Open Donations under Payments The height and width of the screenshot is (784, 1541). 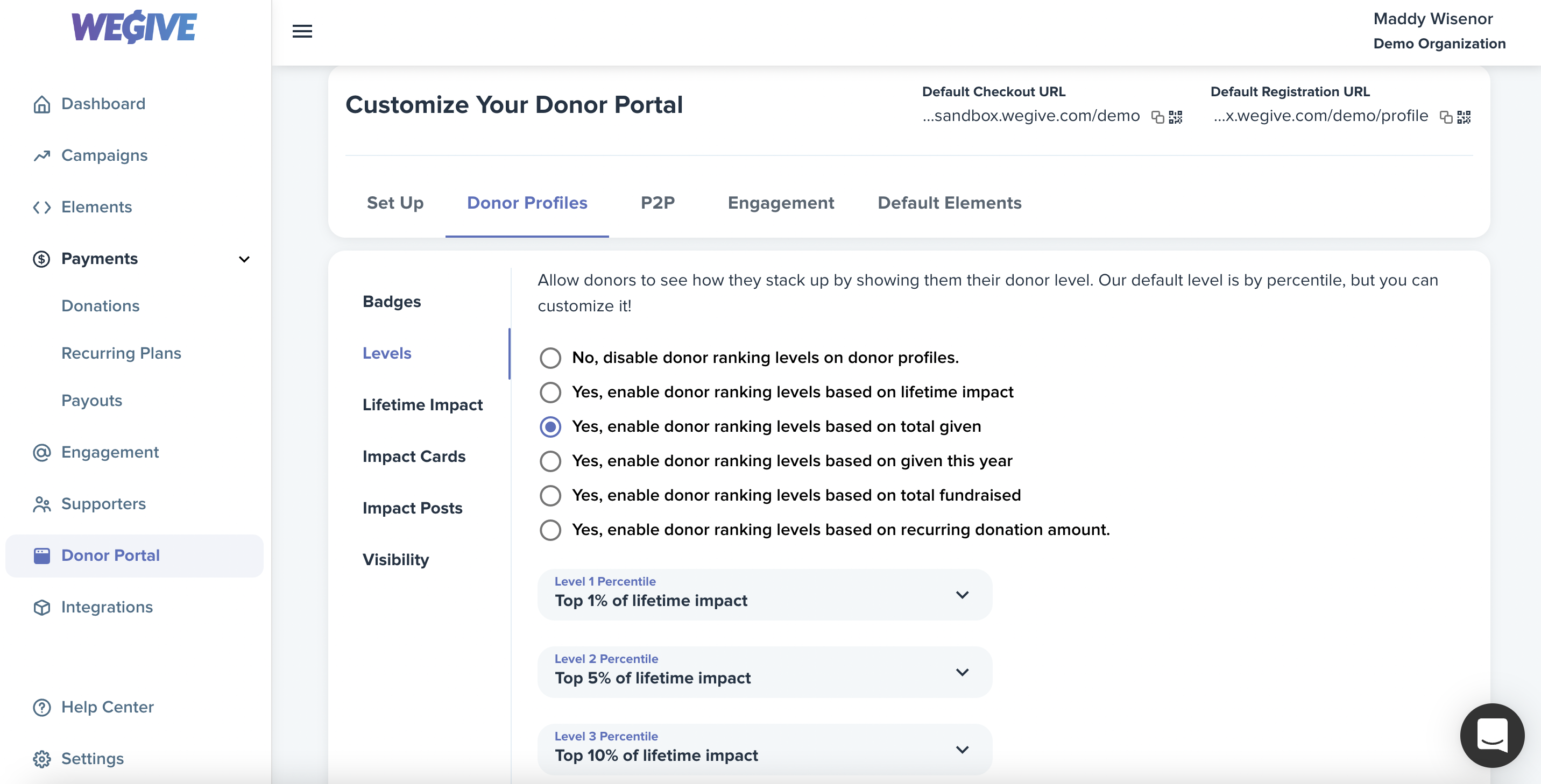(x=101, y=305)
